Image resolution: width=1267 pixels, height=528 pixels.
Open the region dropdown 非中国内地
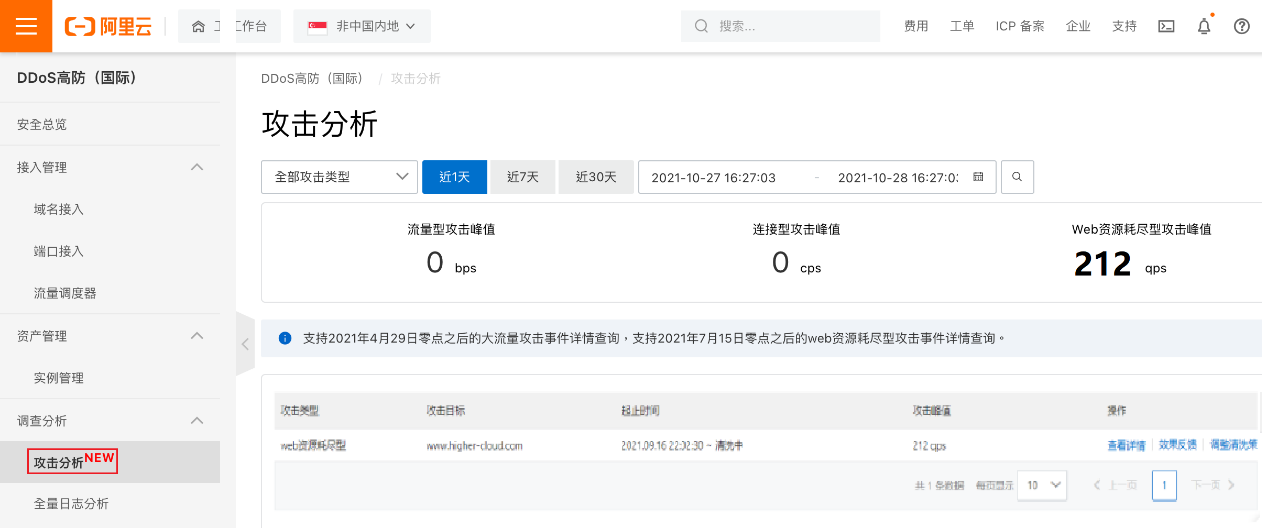(x=362, y=26)
